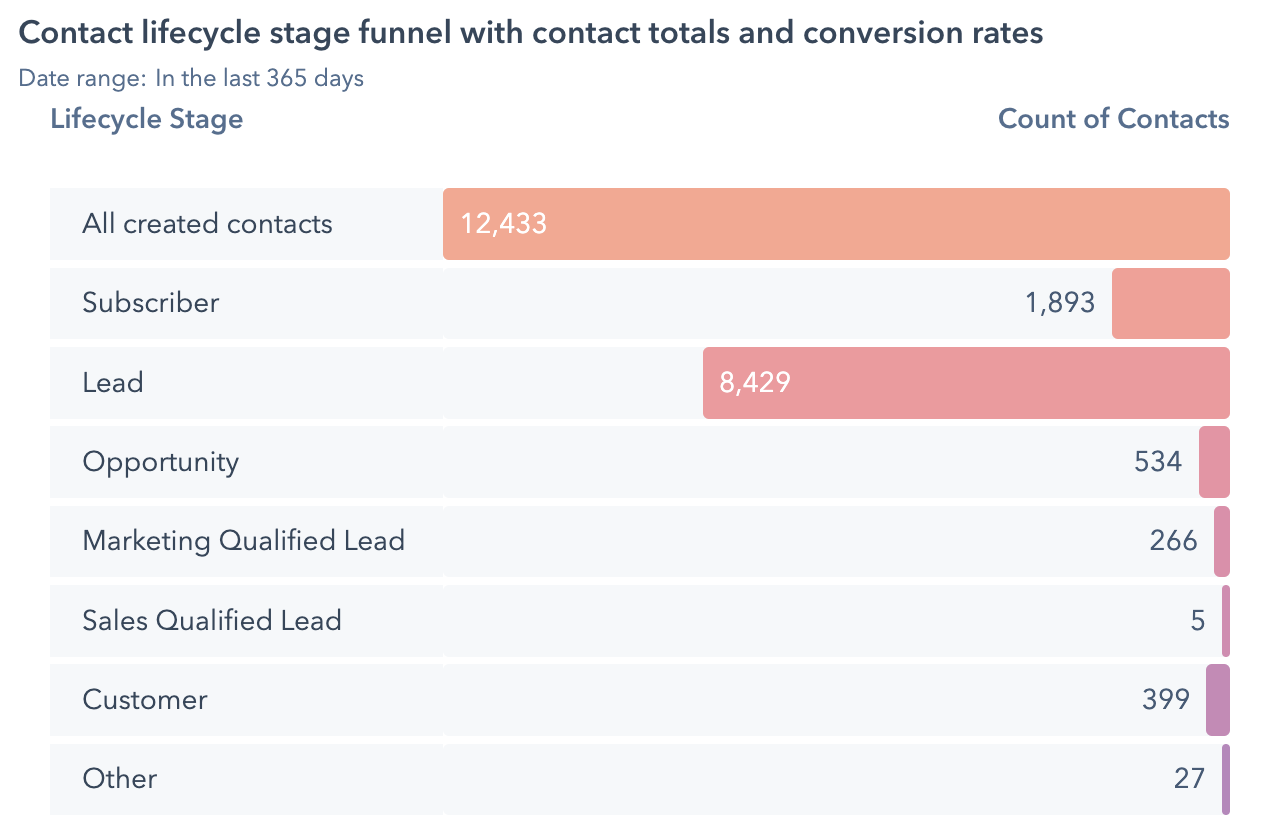The height and width of the screenshot is (836, 1264).
Task: Click the Opportunity row label
Action: (x=161, y=462)
